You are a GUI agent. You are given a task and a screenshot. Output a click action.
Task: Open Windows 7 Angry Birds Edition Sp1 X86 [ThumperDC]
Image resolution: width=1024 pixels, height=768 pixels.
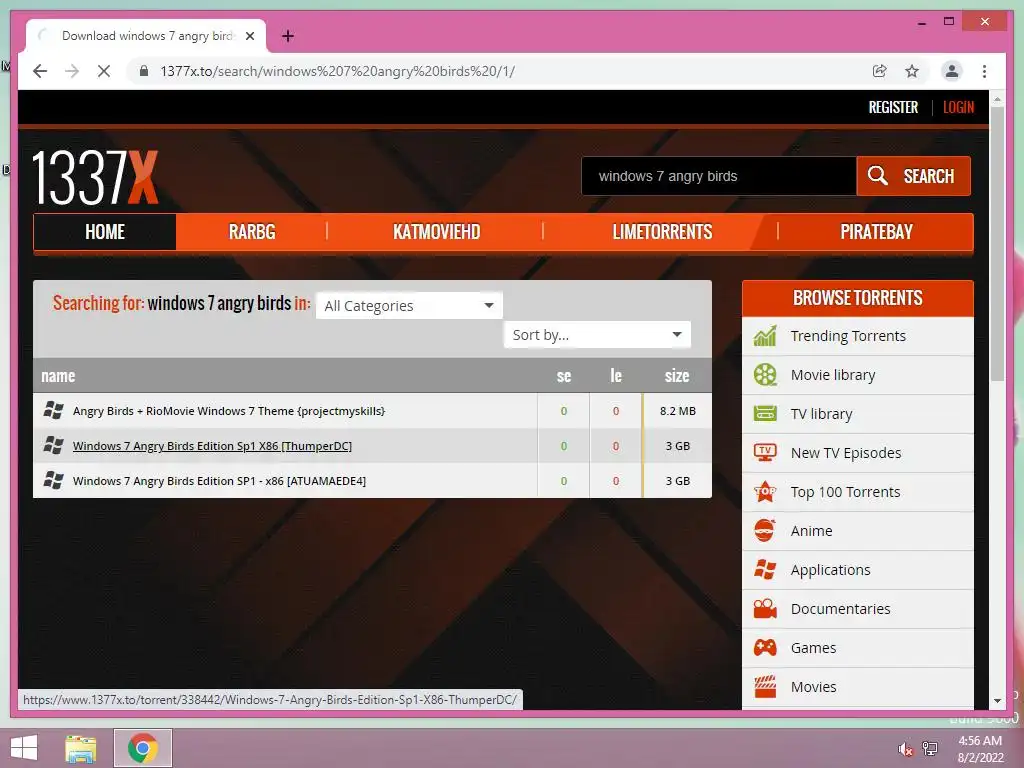(212, 446)
